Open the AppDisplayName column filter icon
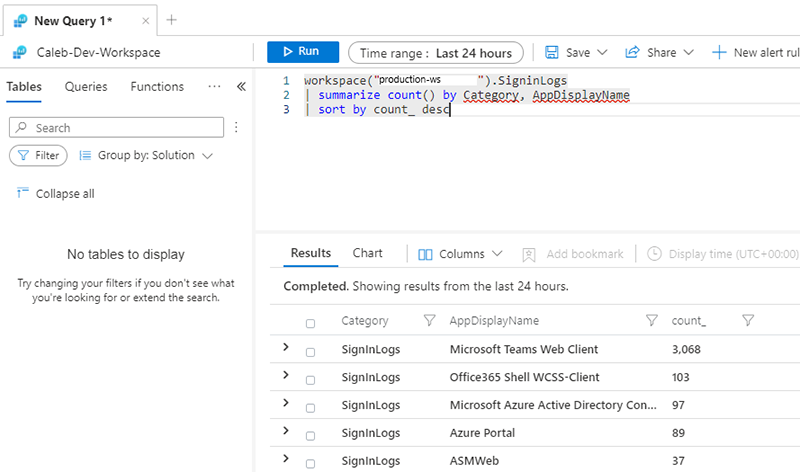 point(652,320)
